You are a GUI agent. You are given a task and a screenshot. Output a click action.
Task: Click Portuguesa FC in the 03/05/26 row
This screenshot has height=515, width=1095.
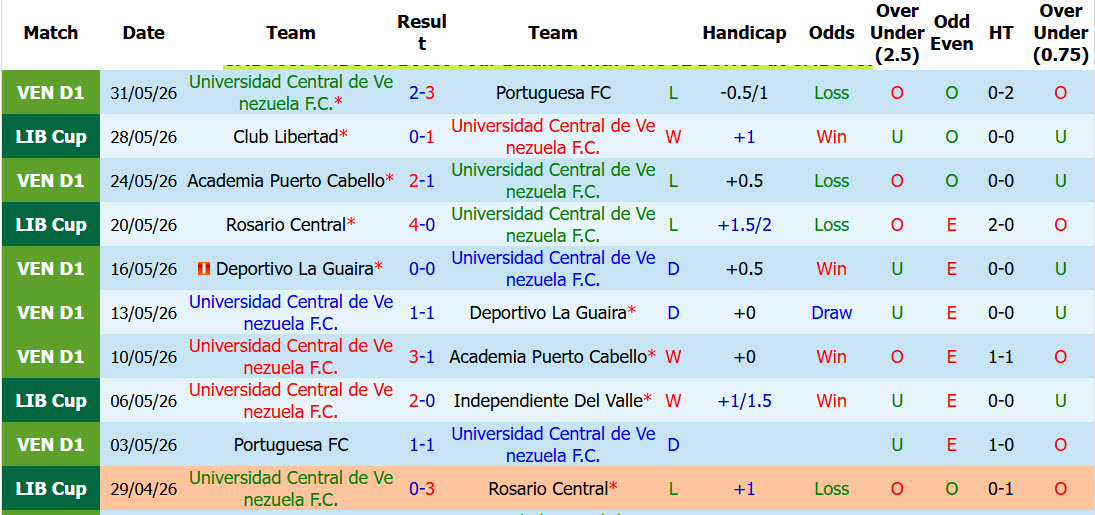pos(291,445)
